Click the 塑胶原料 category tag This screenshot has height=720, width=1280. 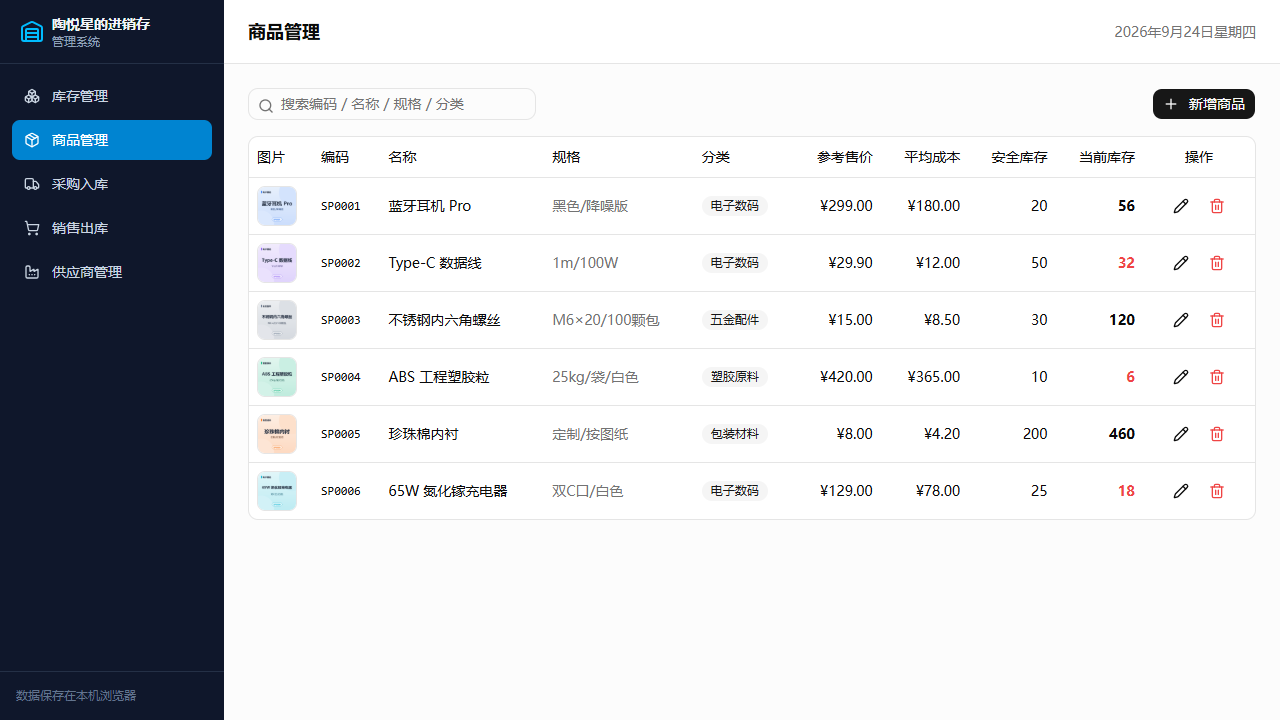[735, 377]
